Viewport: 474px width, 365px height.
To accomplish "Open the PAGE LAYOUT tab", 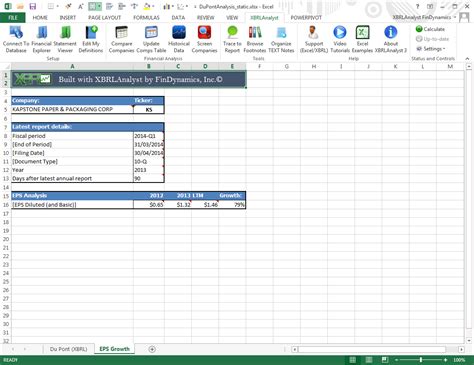I will click(104, 18).
